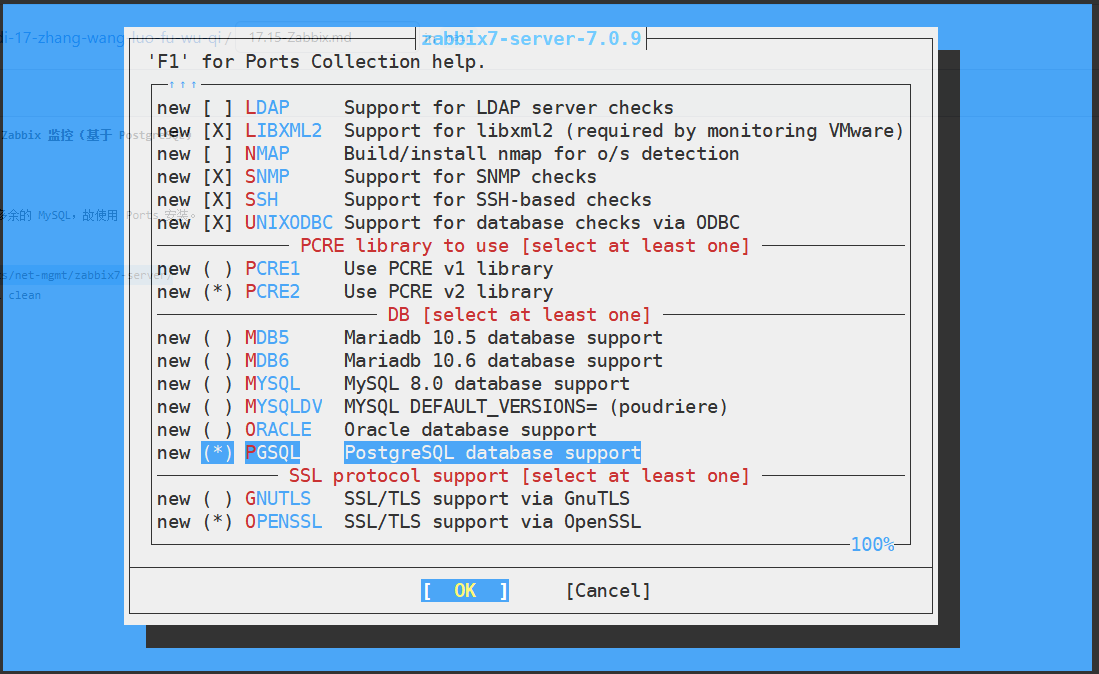The height and width of the screenshot is (674, 1099).
Task: Click the 'F1 for Ports Collection help' text
Action: point(316,62)
